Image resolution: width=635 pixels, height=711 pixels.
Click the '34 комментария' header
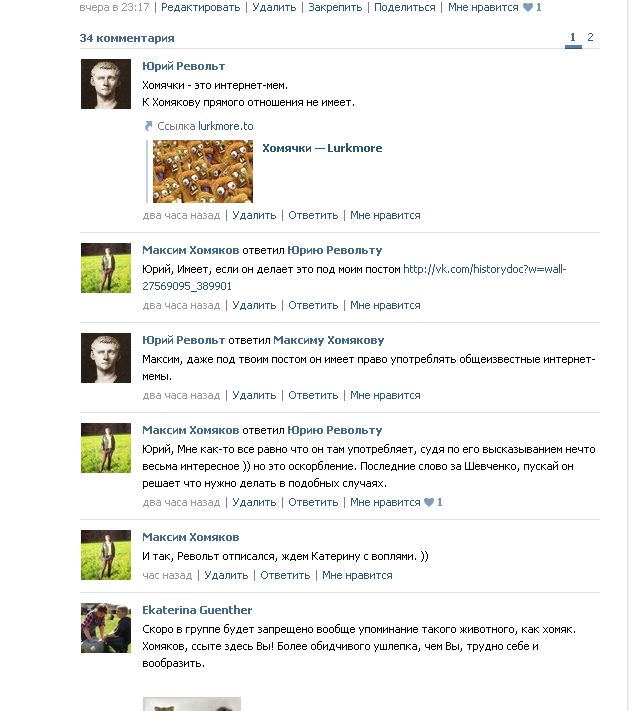point(127,38)
